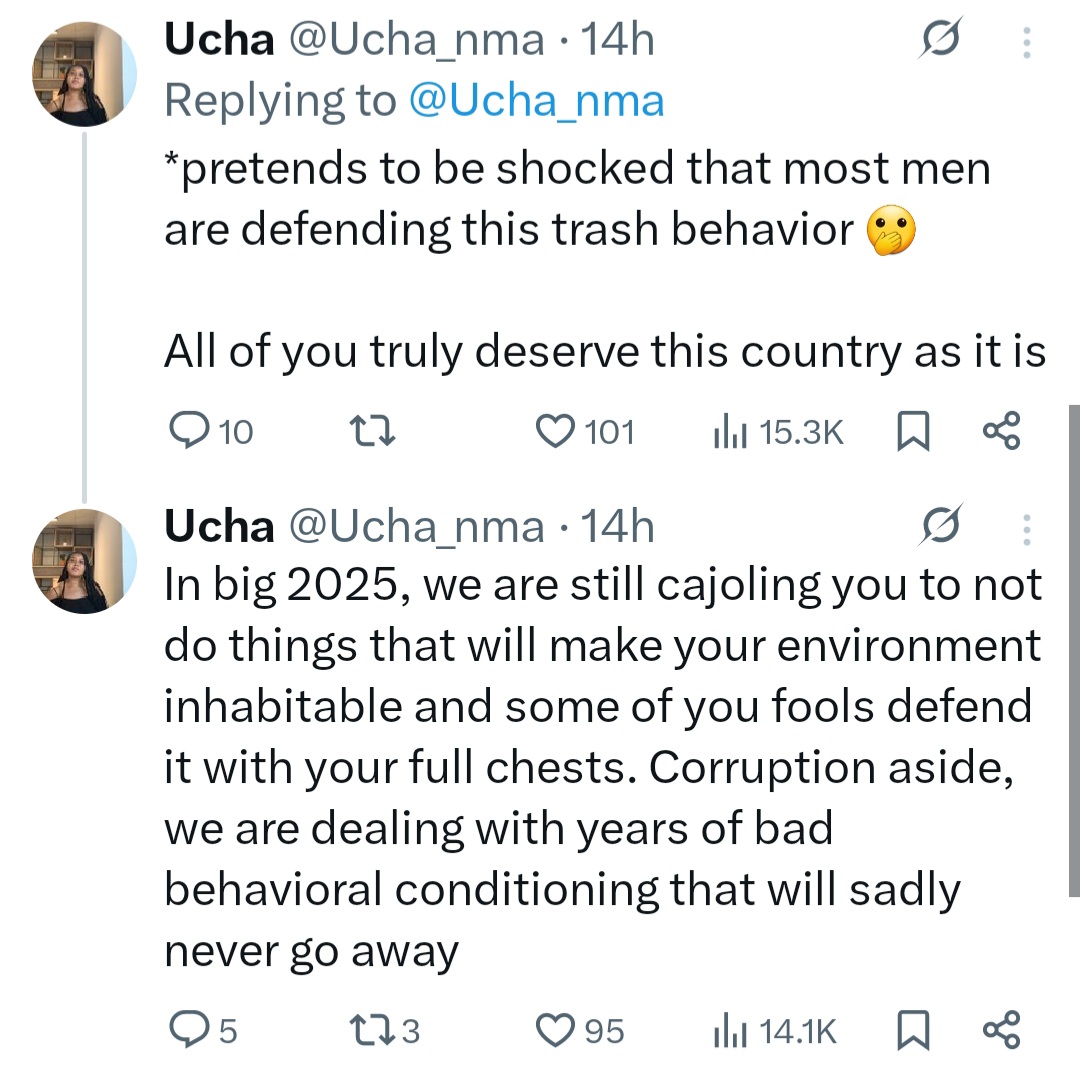Open more options menu on first tweet
The height and width of the screenshot is (1072, 1080).
click(x=1027, y=42)
